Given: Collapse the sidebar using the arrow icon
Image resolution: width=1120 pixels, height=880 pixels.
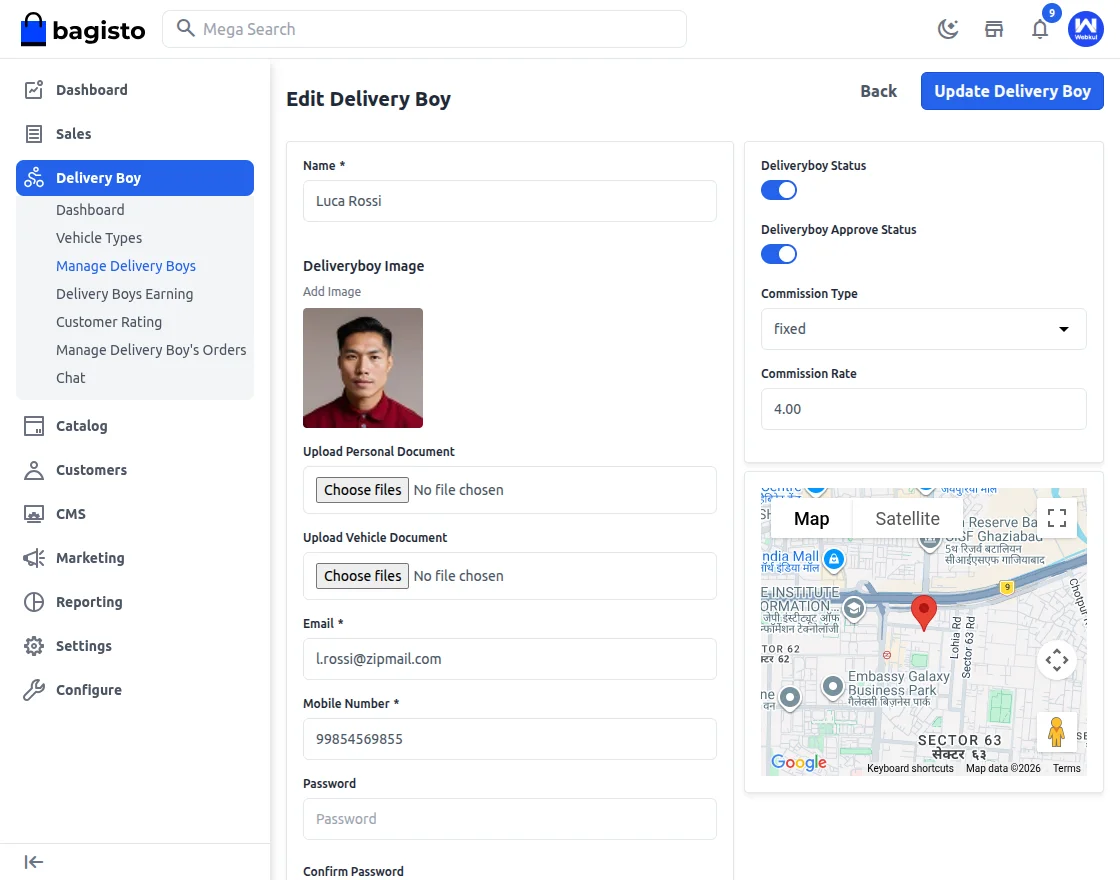Looking at the screenshot, I should pos(33,861).
